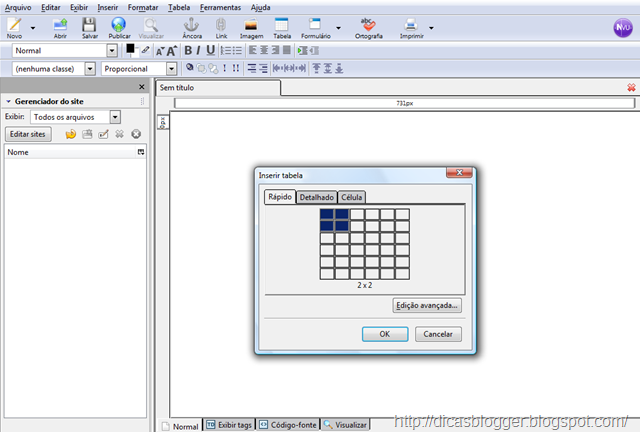Click the smaller font size icon

[x=160, y=51]
